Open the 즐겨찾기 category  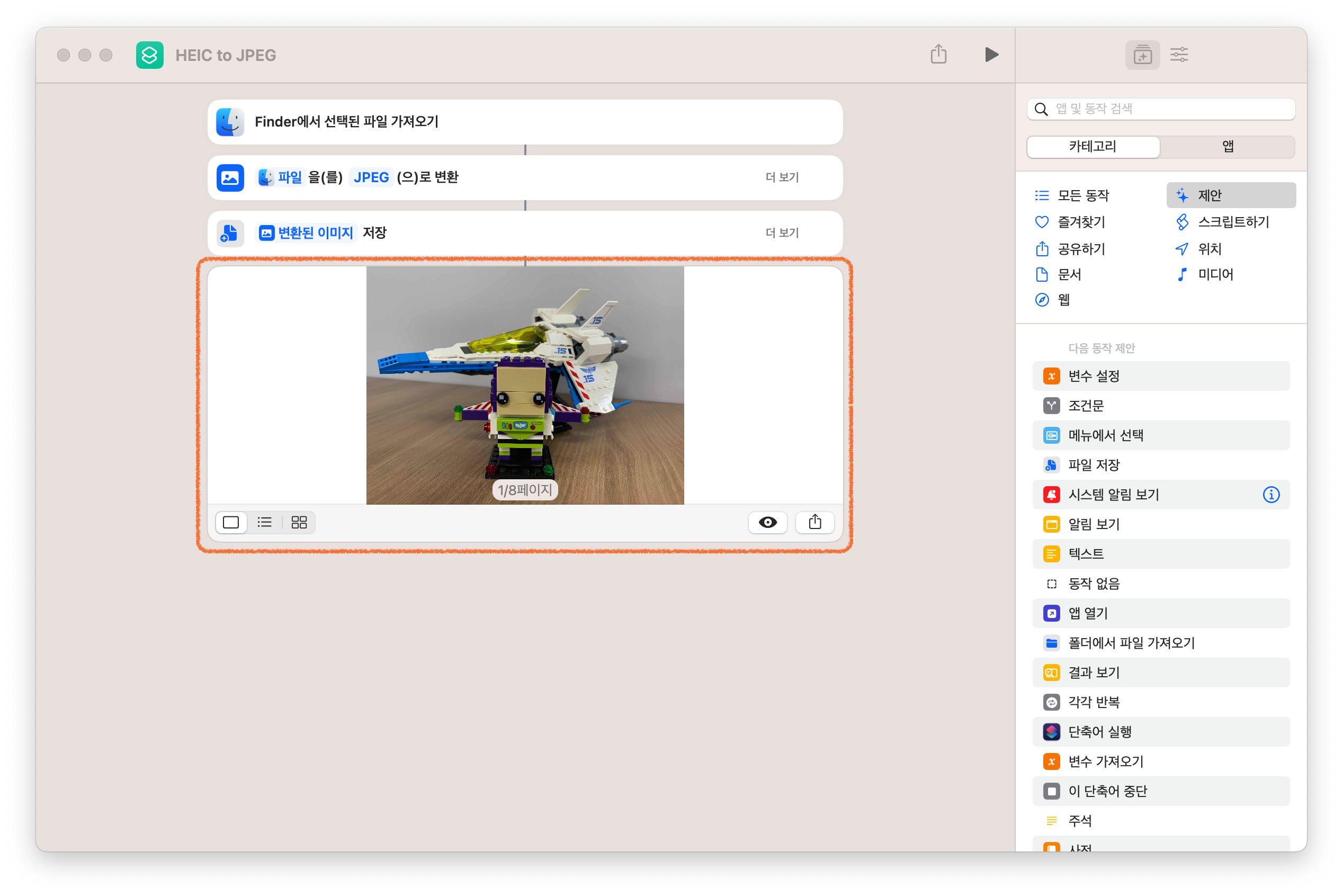click(x=1080, y=222)
